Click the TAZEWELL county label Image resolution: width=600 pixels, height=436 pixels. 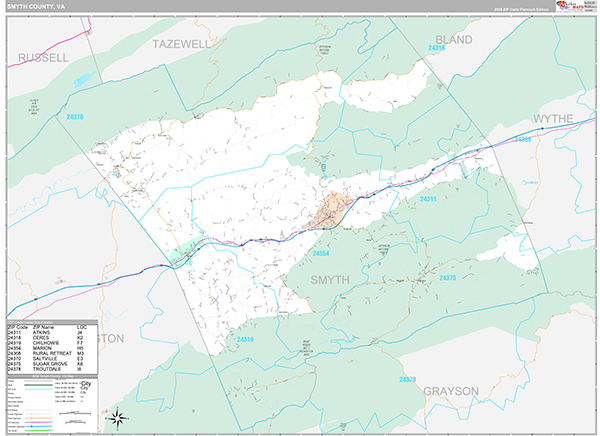pyautogui.click(x=182, y=44)
